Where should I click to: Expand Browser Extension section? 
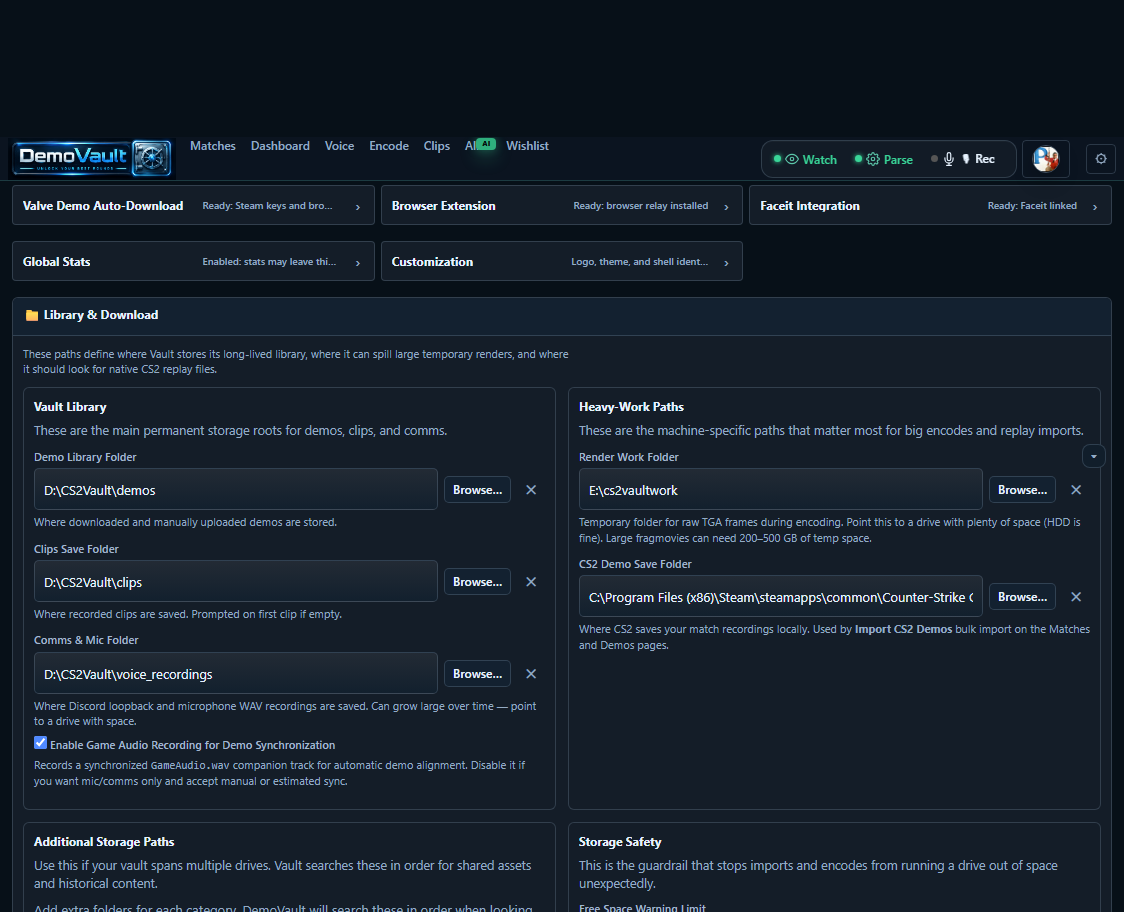[561, 205]
